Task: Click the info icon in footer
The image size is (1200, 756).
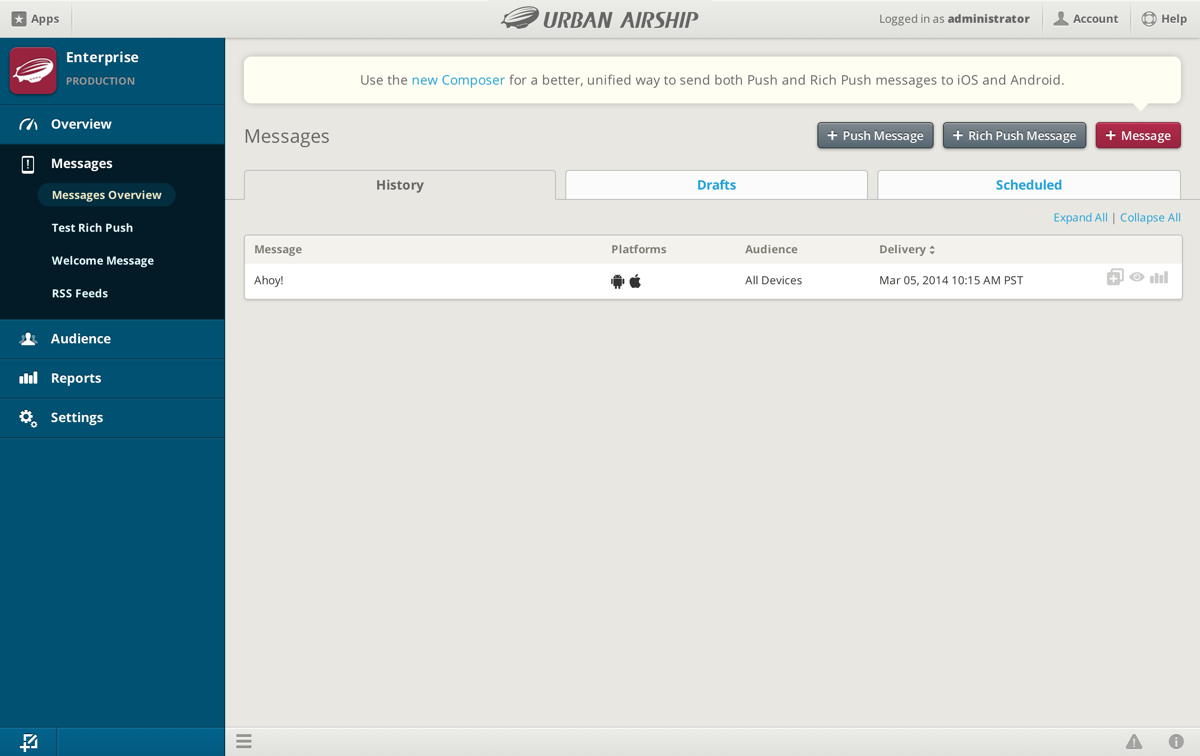Action: click(1176, 742)
